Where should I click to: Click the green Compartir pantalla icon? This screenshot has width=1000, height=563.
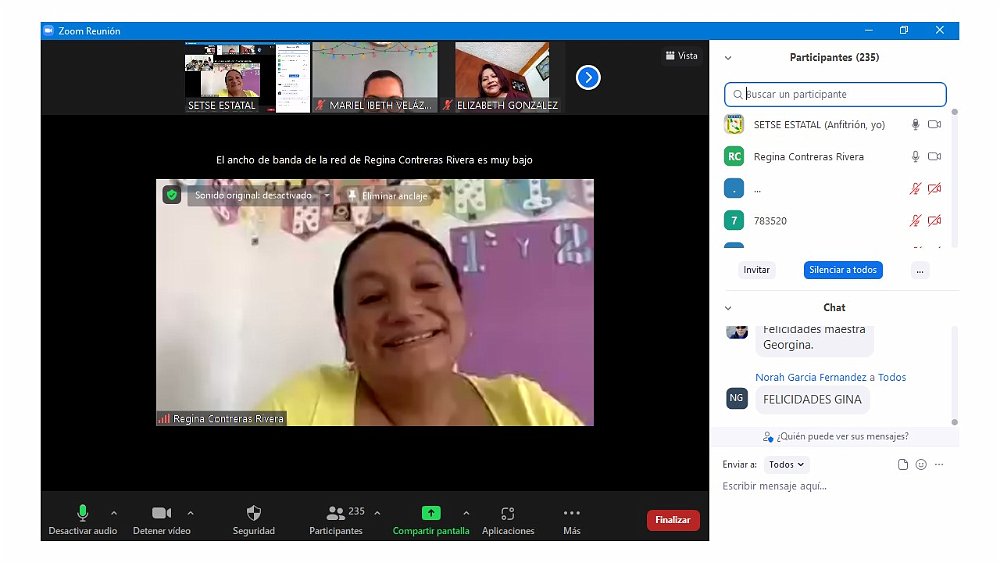pyautogui.click(x=431, y=513)
